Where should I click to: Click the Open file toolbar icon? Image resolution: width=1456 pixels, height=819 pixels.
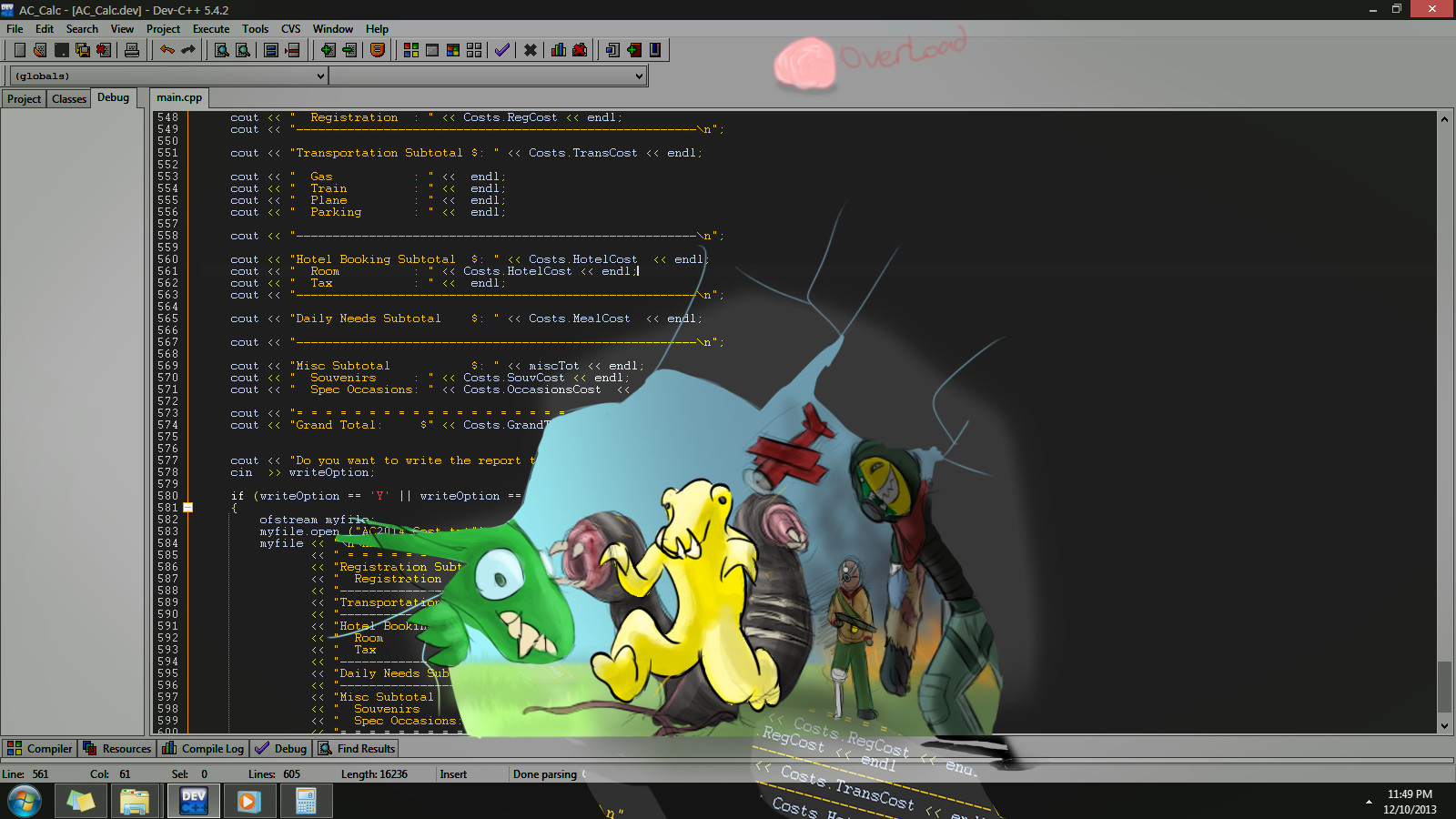coord(40,50)
